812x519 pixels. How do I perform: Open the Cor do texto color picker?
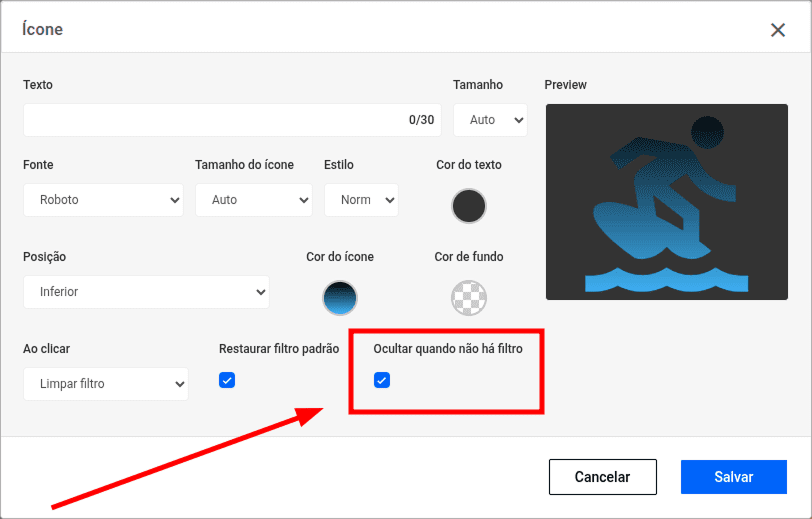click(x=469, y=205)
